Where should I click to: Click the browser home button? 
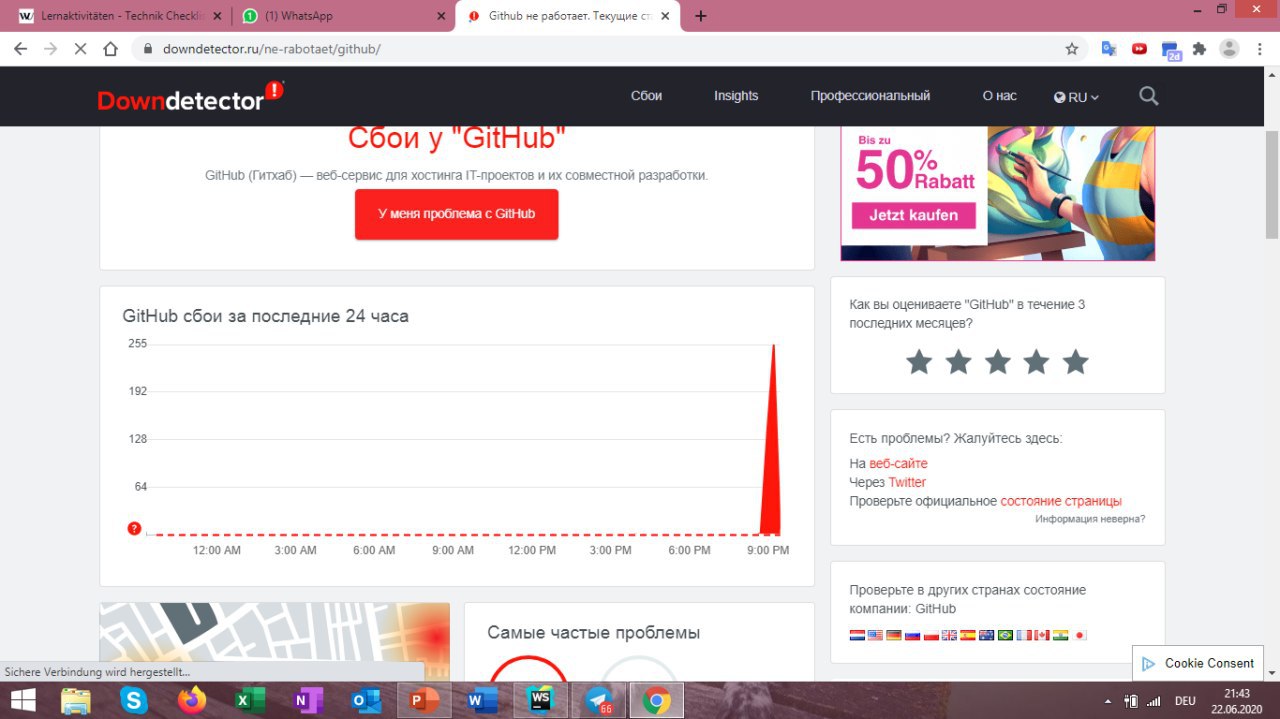[111, 48]
